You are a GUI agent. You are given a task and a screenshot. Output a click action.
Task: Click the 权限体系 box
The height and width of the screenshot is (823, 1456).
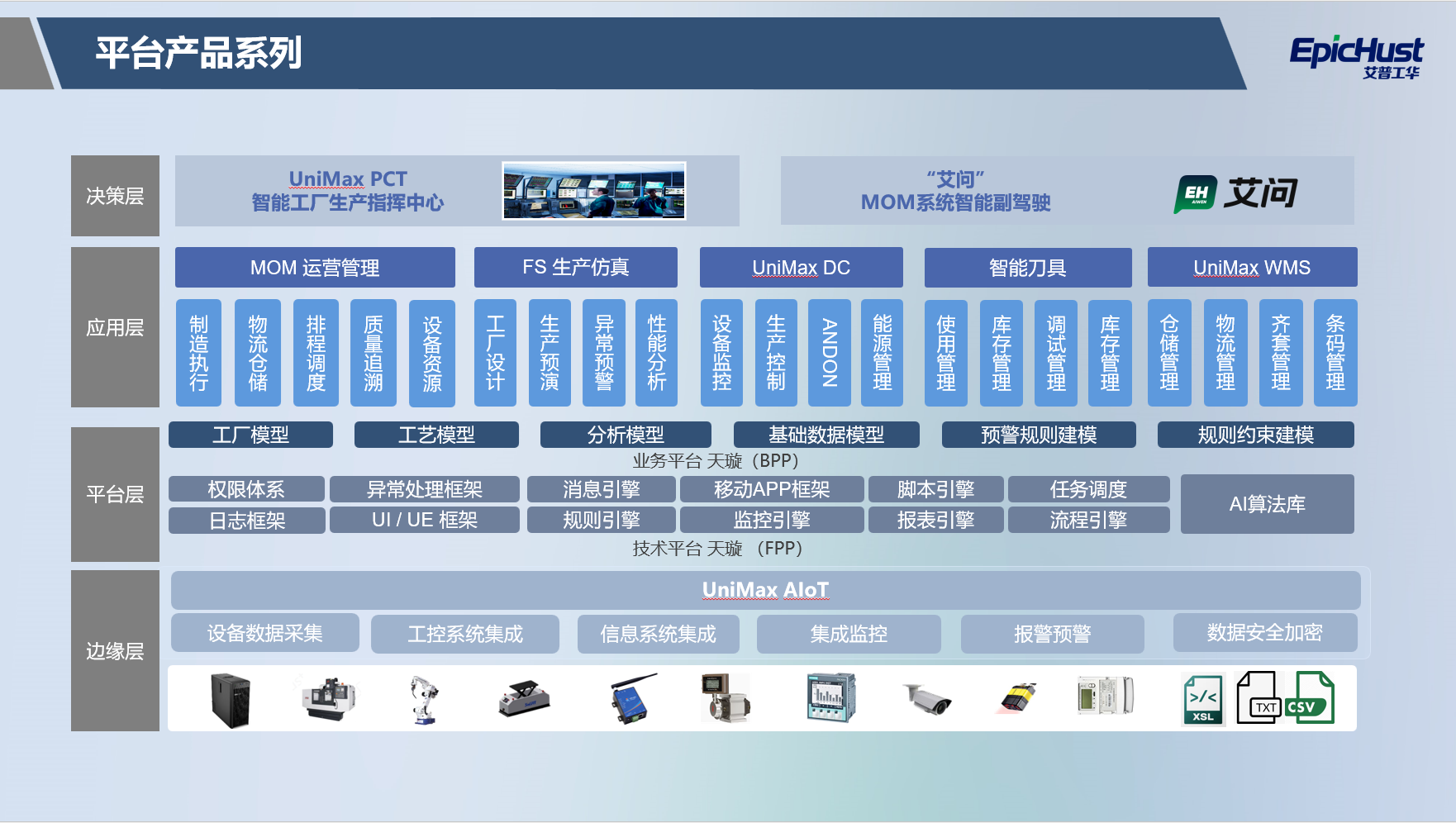point(246,489)
